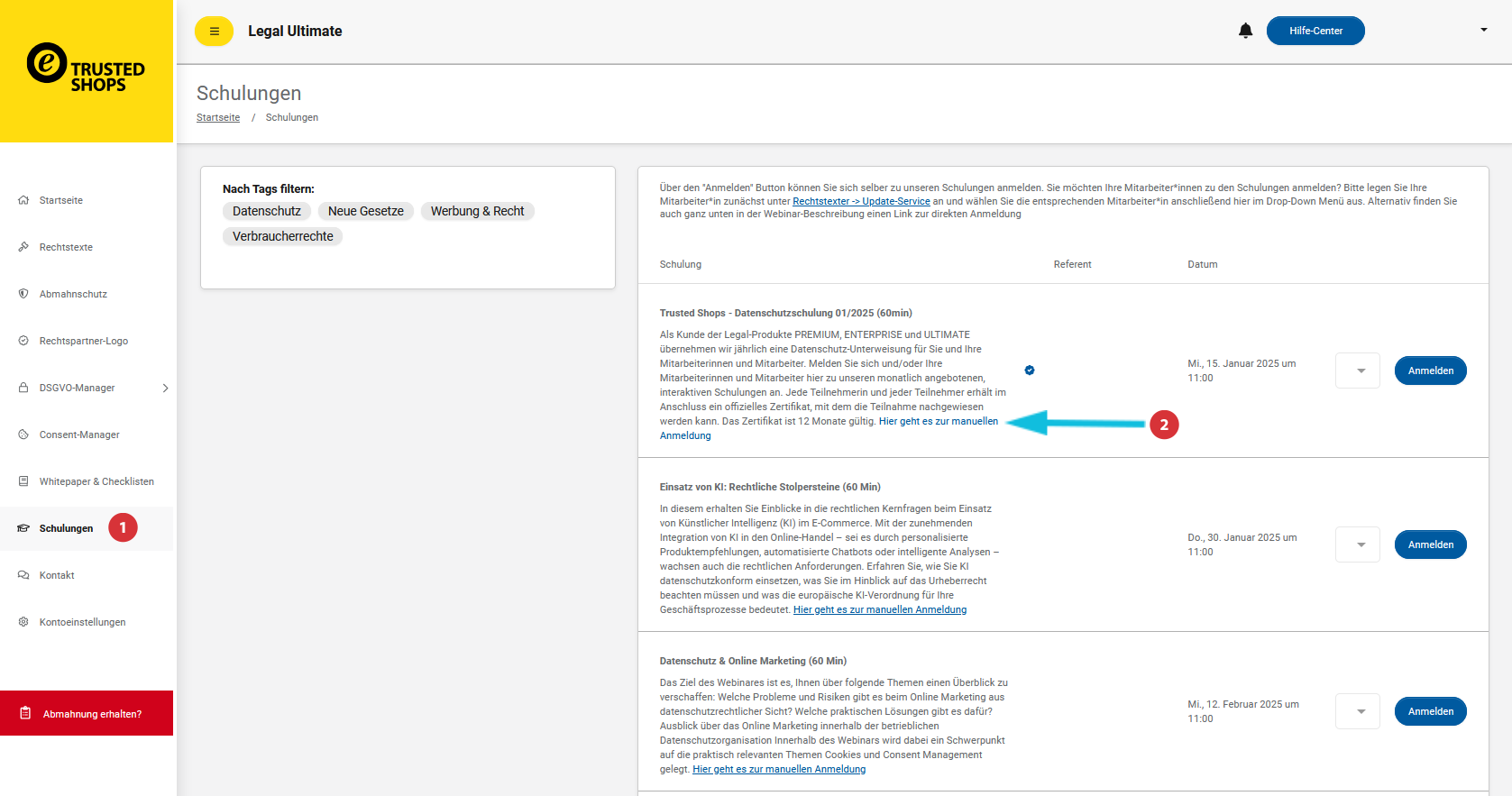1512x796 pixels.
Task: Click the Kontakt chat icon
Action: pos(23,575)
